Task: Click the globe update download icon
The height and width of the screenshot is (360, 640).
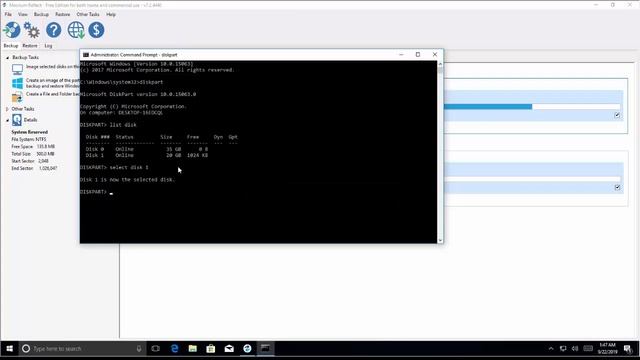Action: (x=76, y=30)
